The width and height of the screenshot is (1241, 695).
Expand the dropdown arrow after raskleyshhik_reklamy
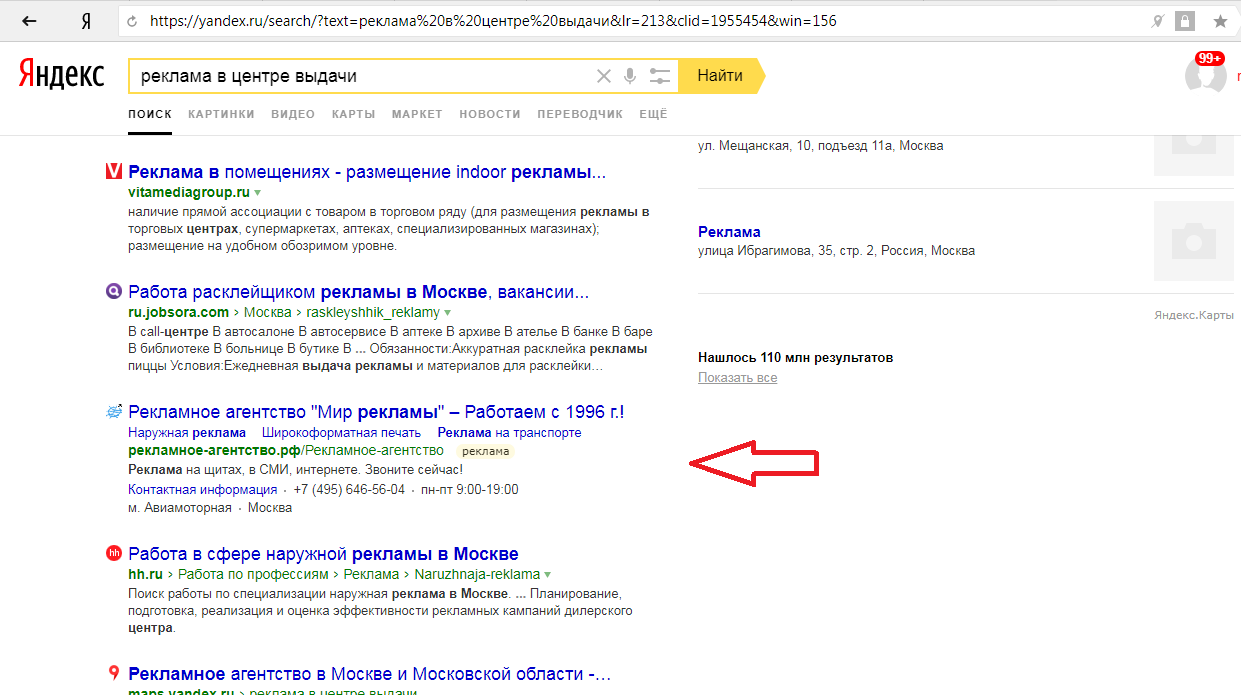click(447, 313)
